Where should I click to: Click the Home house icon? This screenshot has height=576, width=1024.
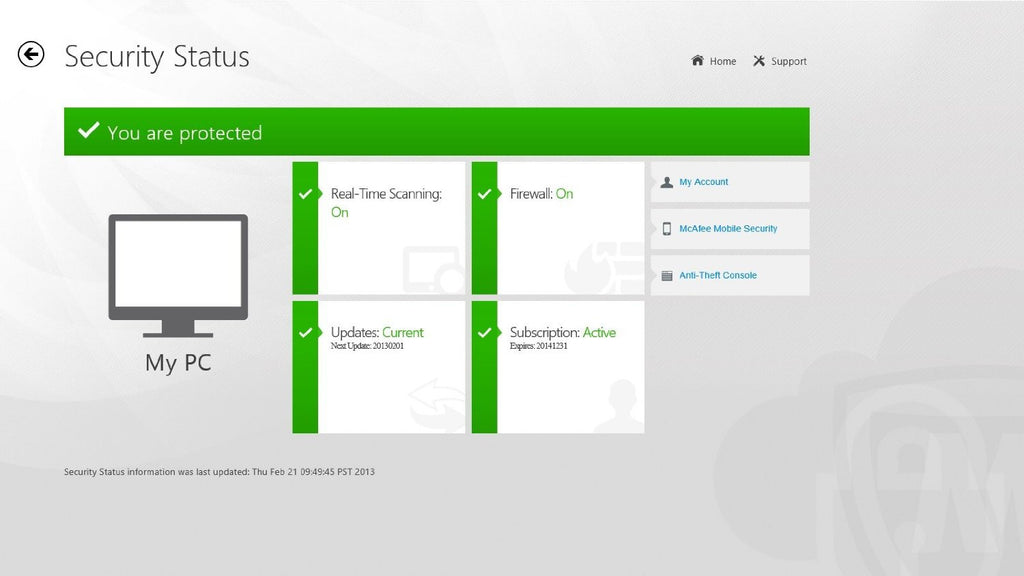point(697,61)
